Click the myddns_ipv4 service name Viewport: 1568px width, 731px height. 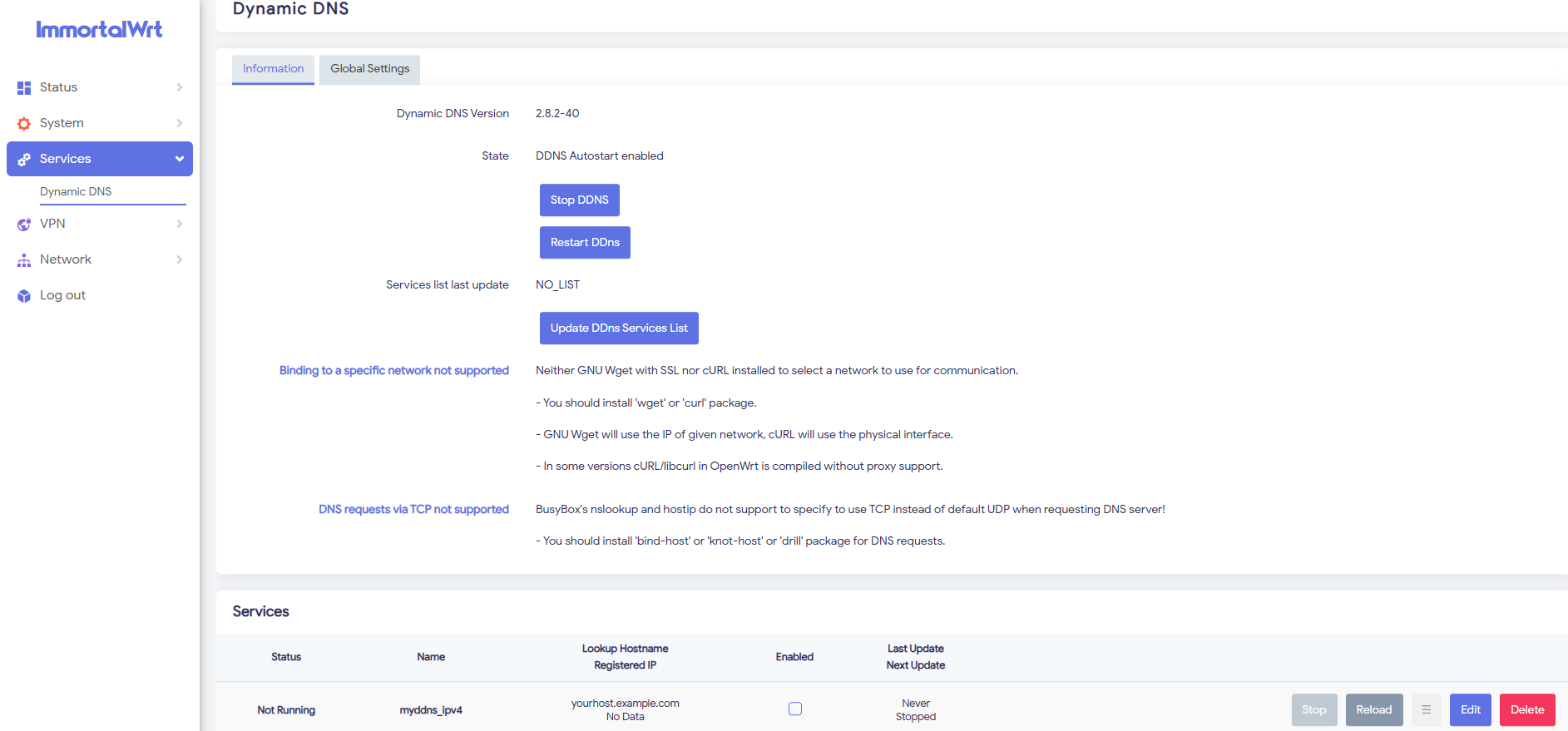[x=431, y=709]
